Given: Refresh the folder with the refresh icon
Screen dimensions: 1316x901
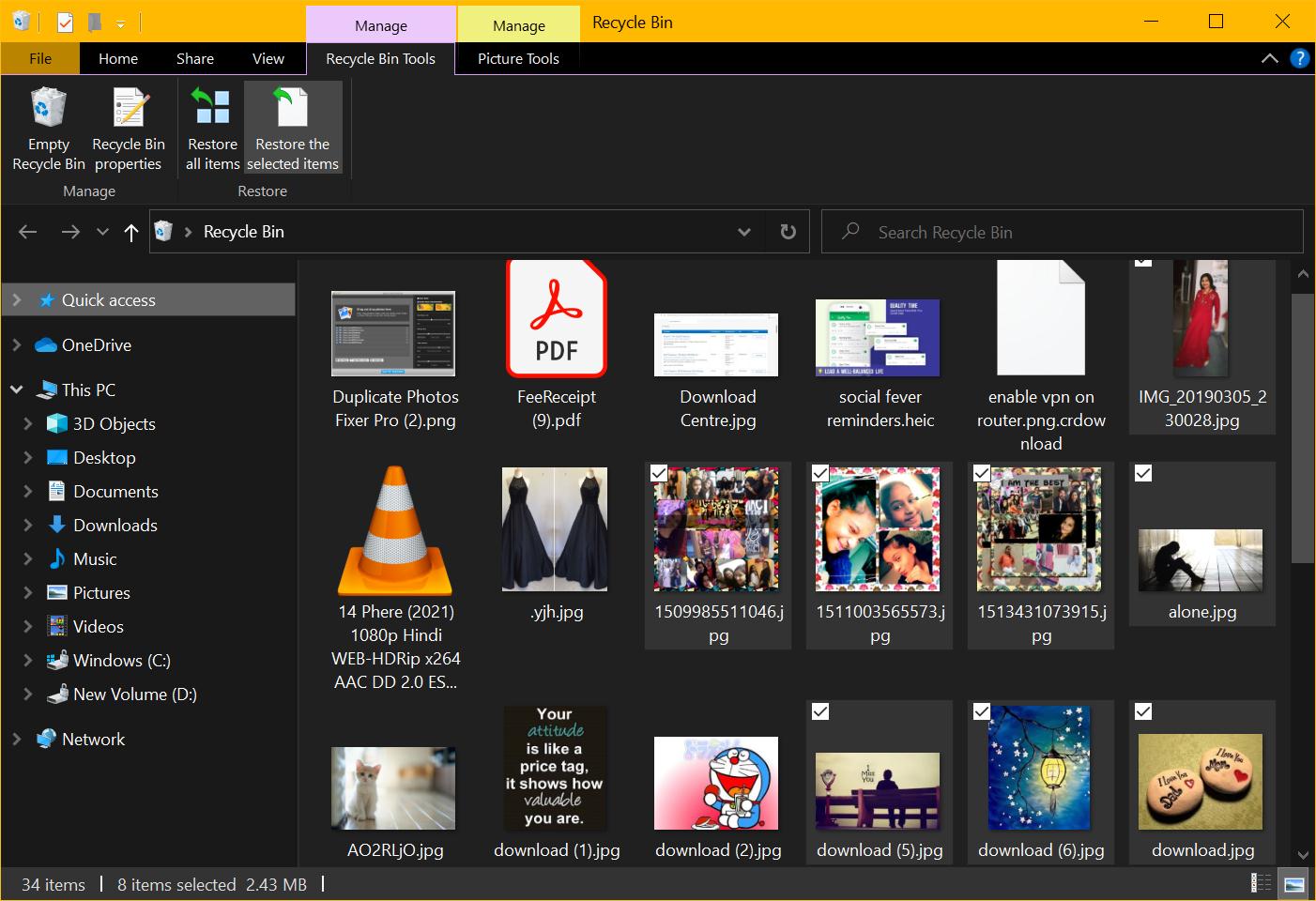Looking at the screenshot, I should pyautogui.click(x=788, y=231).
